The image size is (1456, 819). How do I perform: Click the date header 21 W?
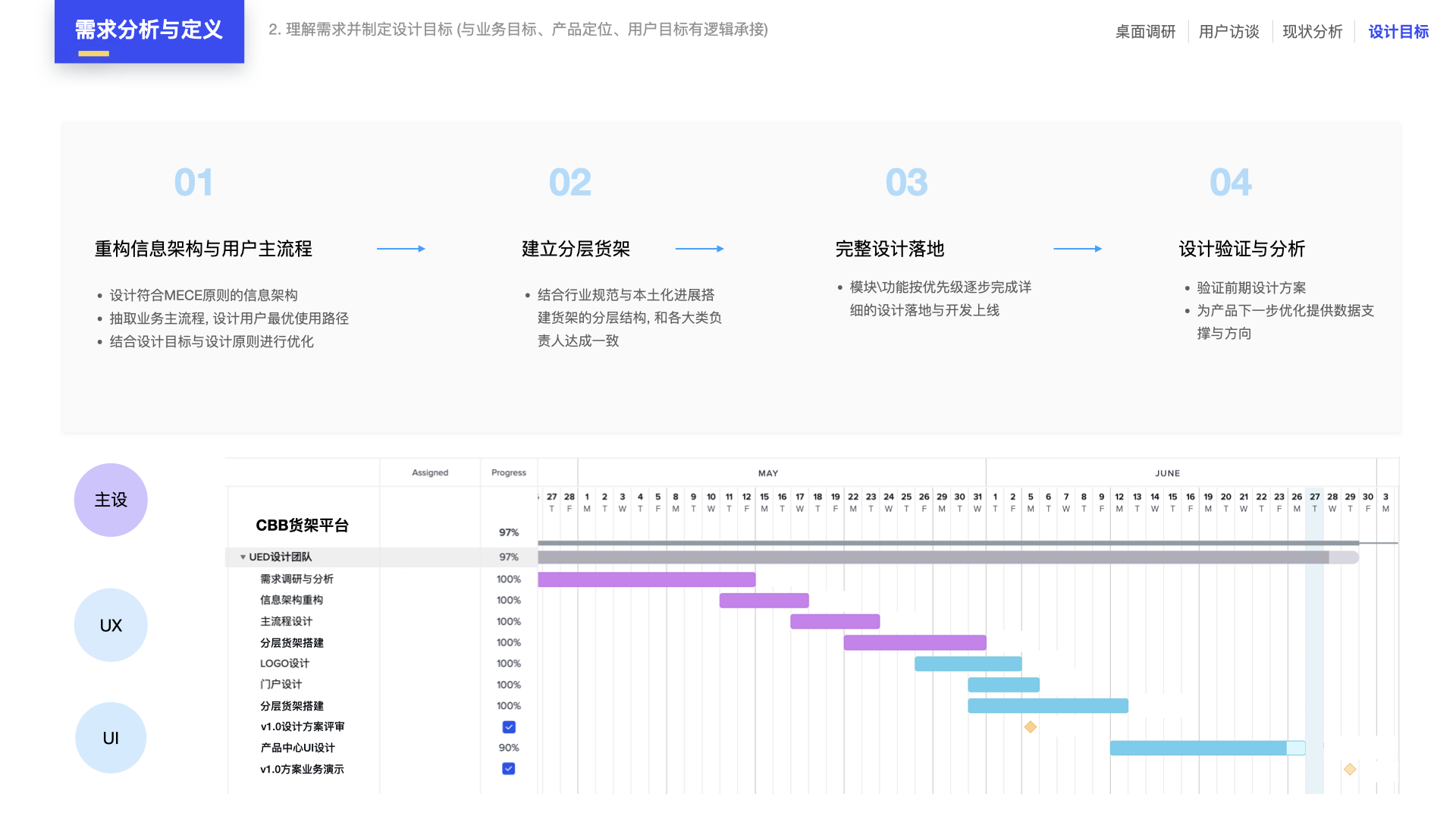(x=1244, y=502)
